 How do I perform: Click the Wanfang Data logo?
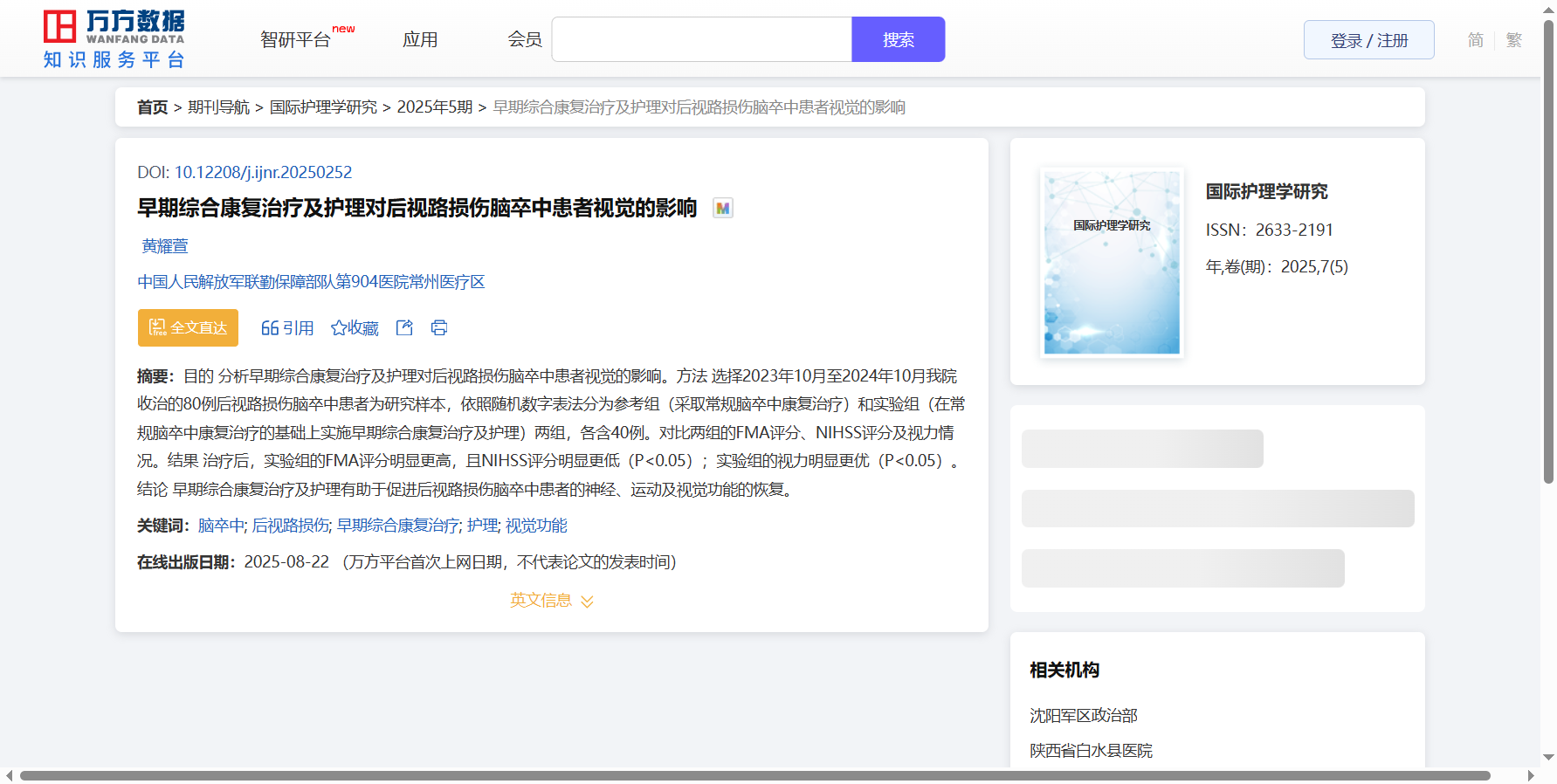tap(114, 39)
